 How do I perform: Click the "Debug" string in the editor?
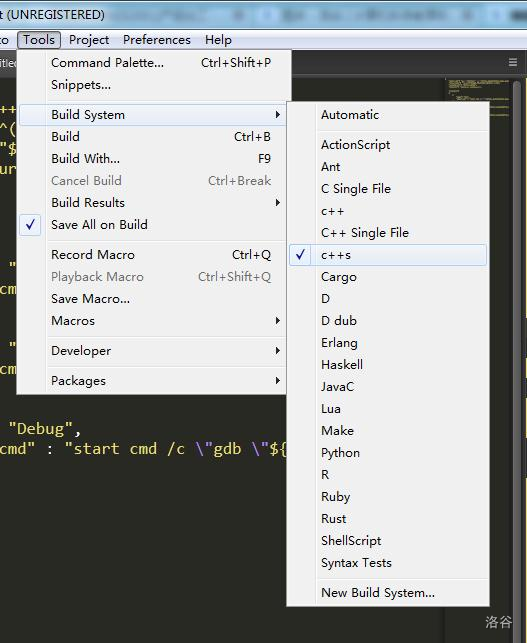tap(41, 429)
